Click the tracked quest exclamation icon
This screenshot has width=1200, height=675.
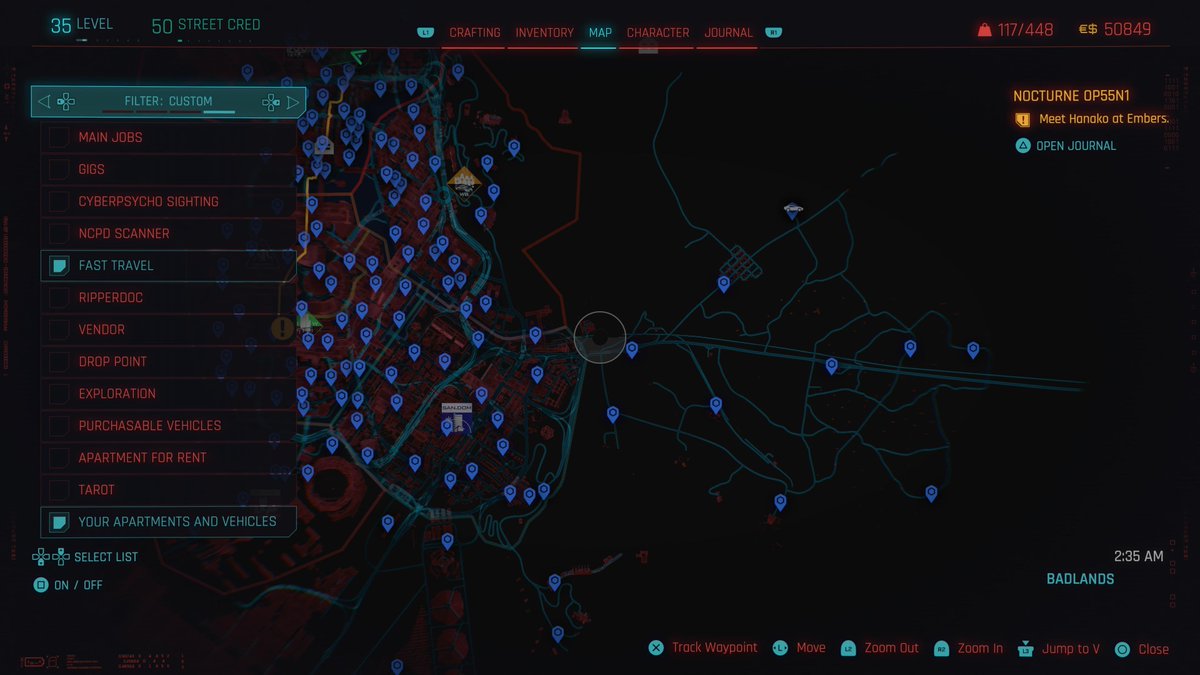pos(1022,119)
